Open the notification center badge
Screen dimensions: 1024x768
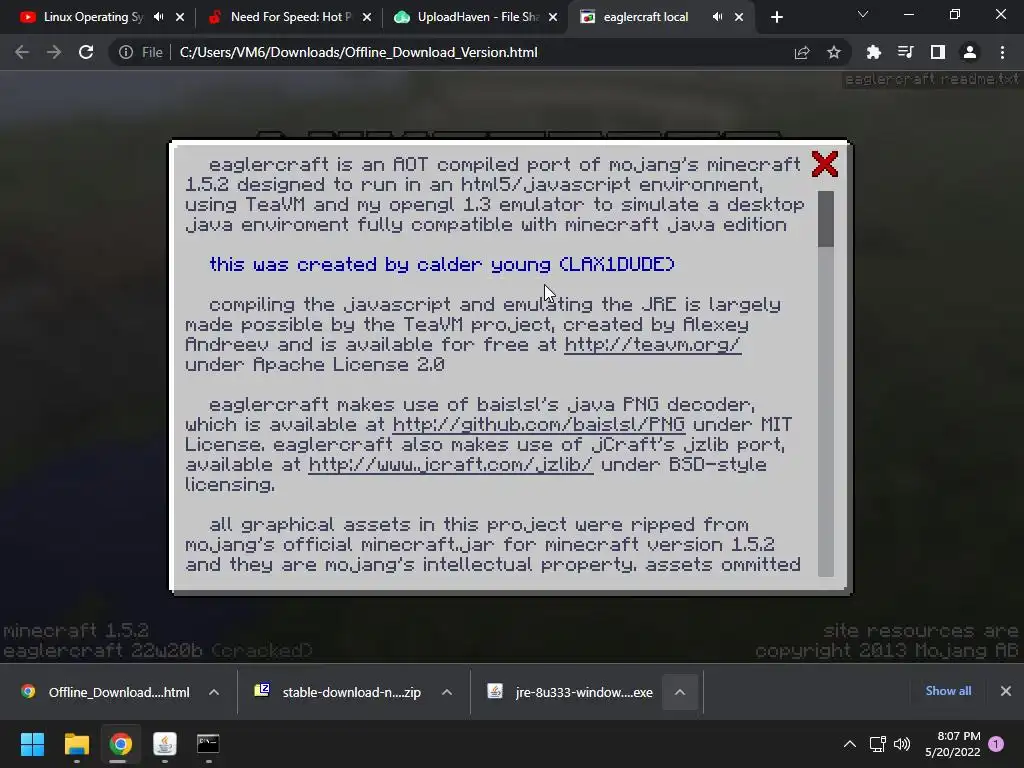pos(996,744)
